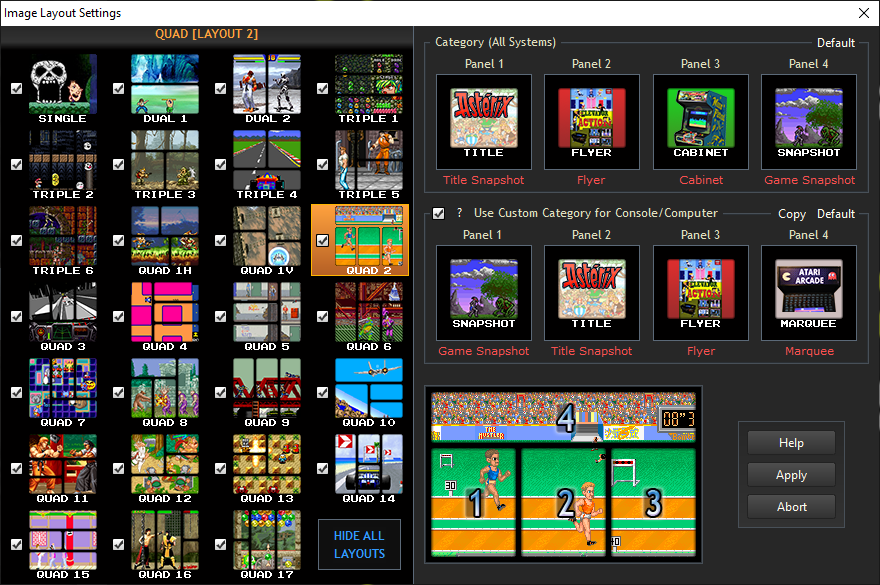This screenshot has height=585, width=880.
Task: Open Help for layout settings
Action: coord(791,443)
